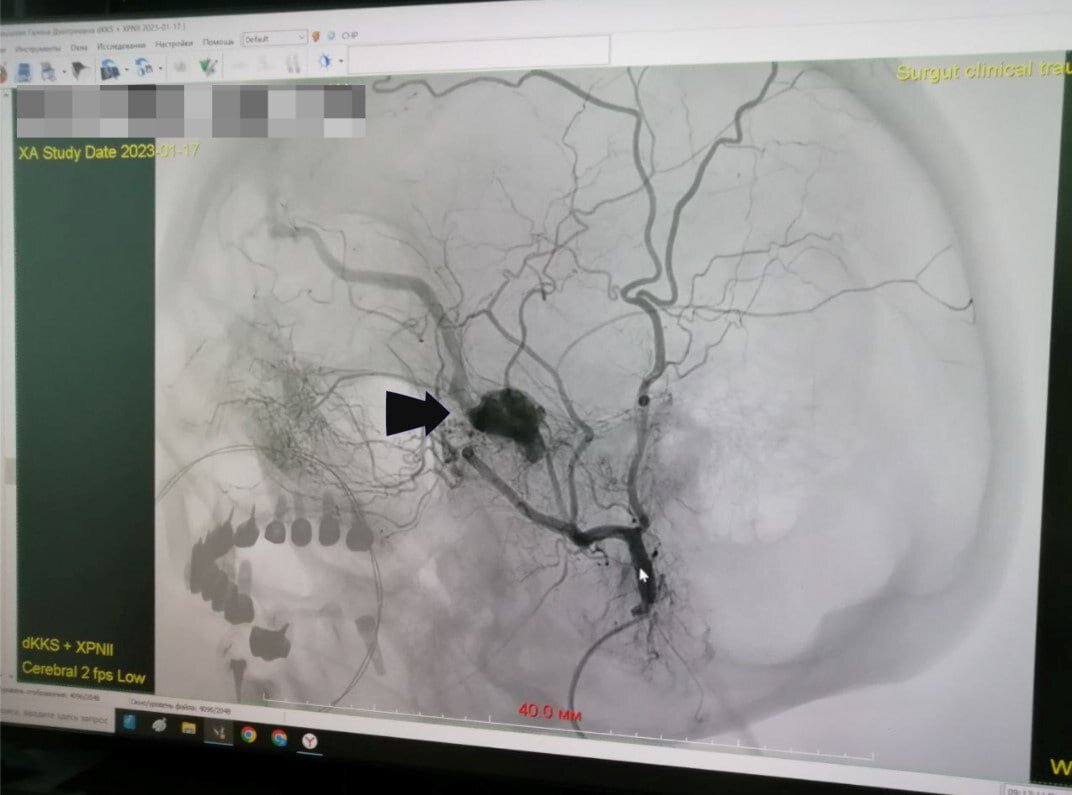Expand the Default preset dropdown
Image resolution: width=1072 pixels, height=795 pixels.
click(x=274, y=39)
